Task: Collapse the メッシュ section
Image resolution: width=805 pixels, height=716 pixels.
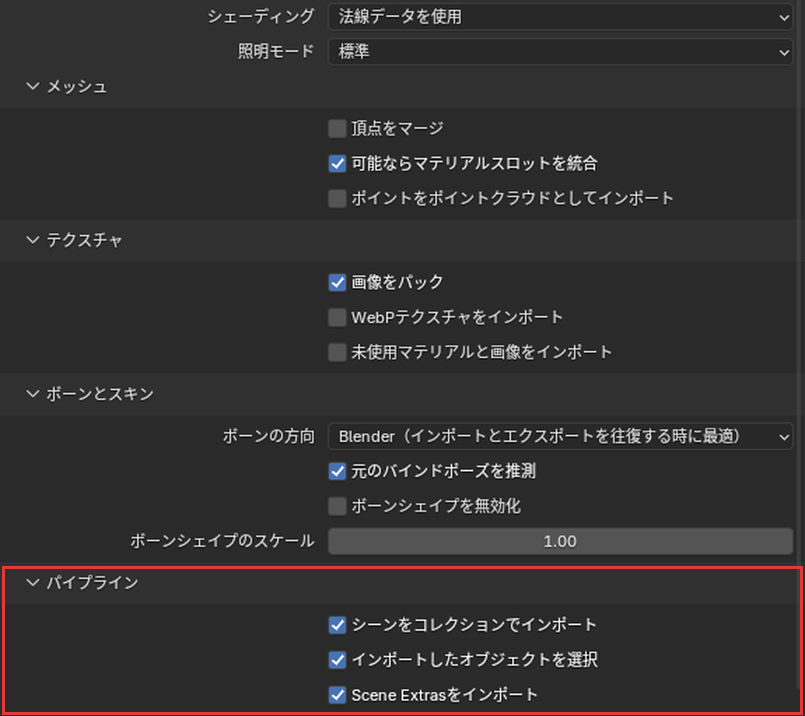Action: [33, 86]
